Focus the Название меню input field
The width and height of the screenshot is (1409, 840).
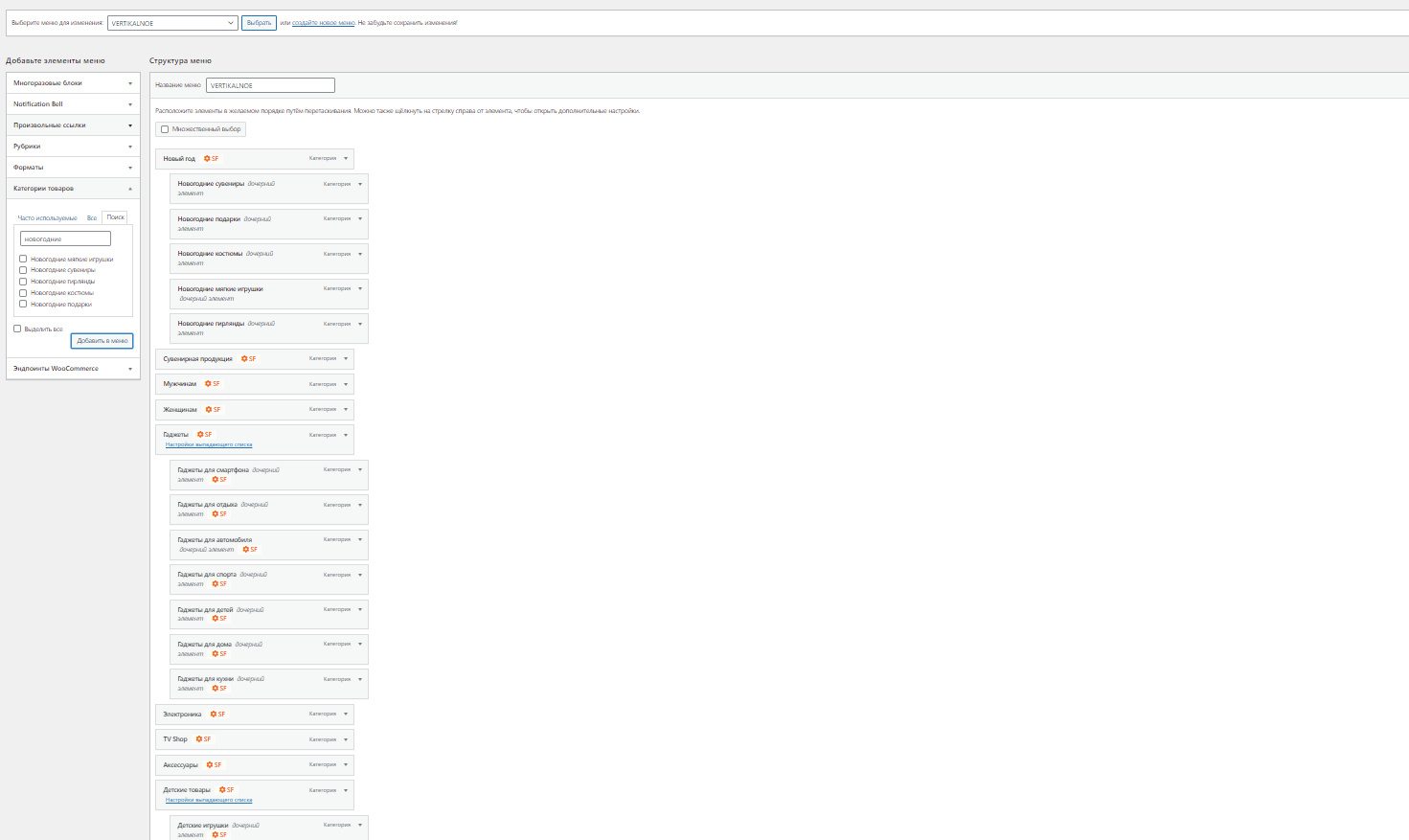[x=271, y=85]
